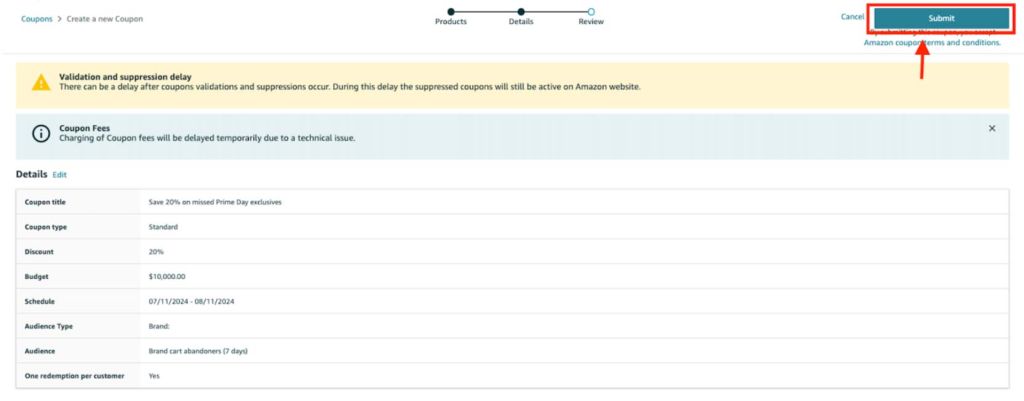Click the 'Discount' row label
This screenshot has width=1024, height=401.
tap(39, 252)
